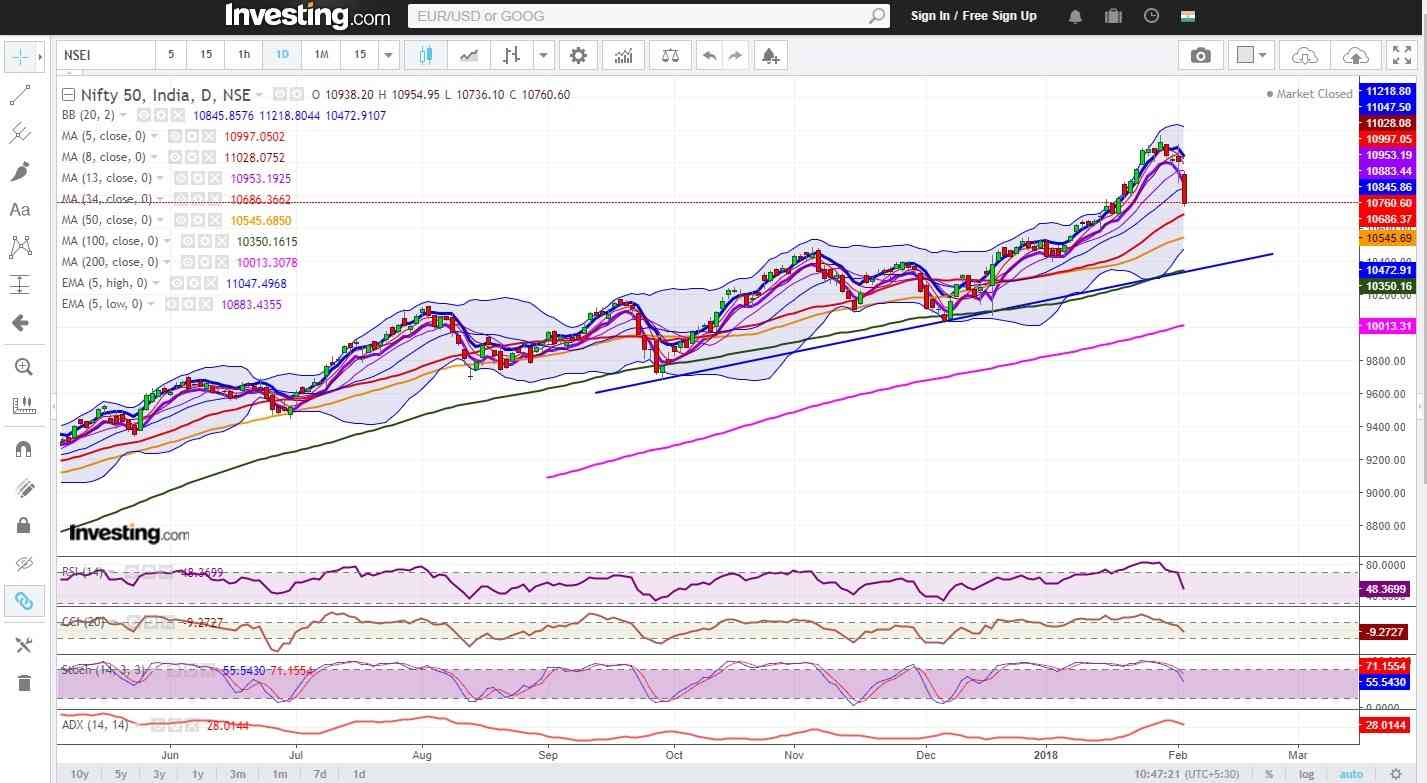Click the trash icon to remove drawings
The width and height of the screenshot is (1427, 783).
[22, 683]
